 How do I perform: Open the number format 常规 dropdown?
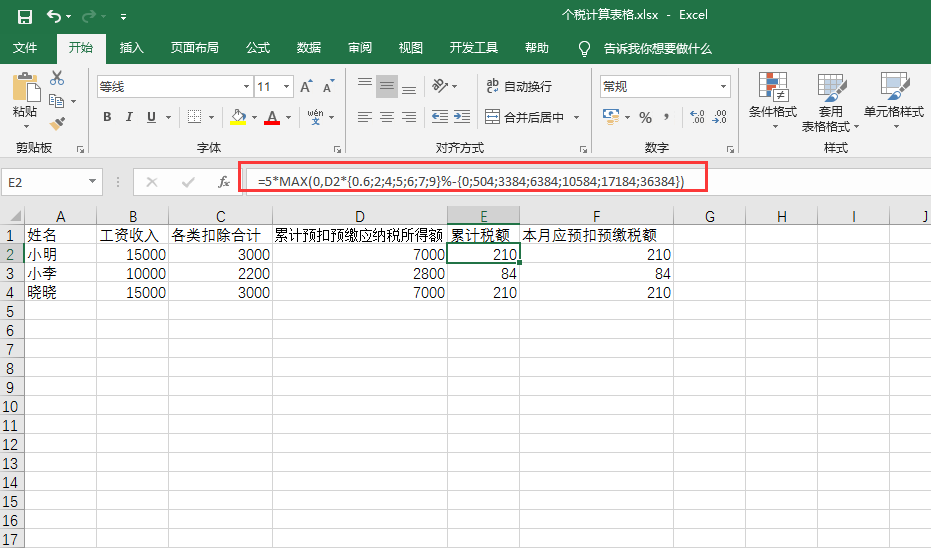tap(723, 87)
